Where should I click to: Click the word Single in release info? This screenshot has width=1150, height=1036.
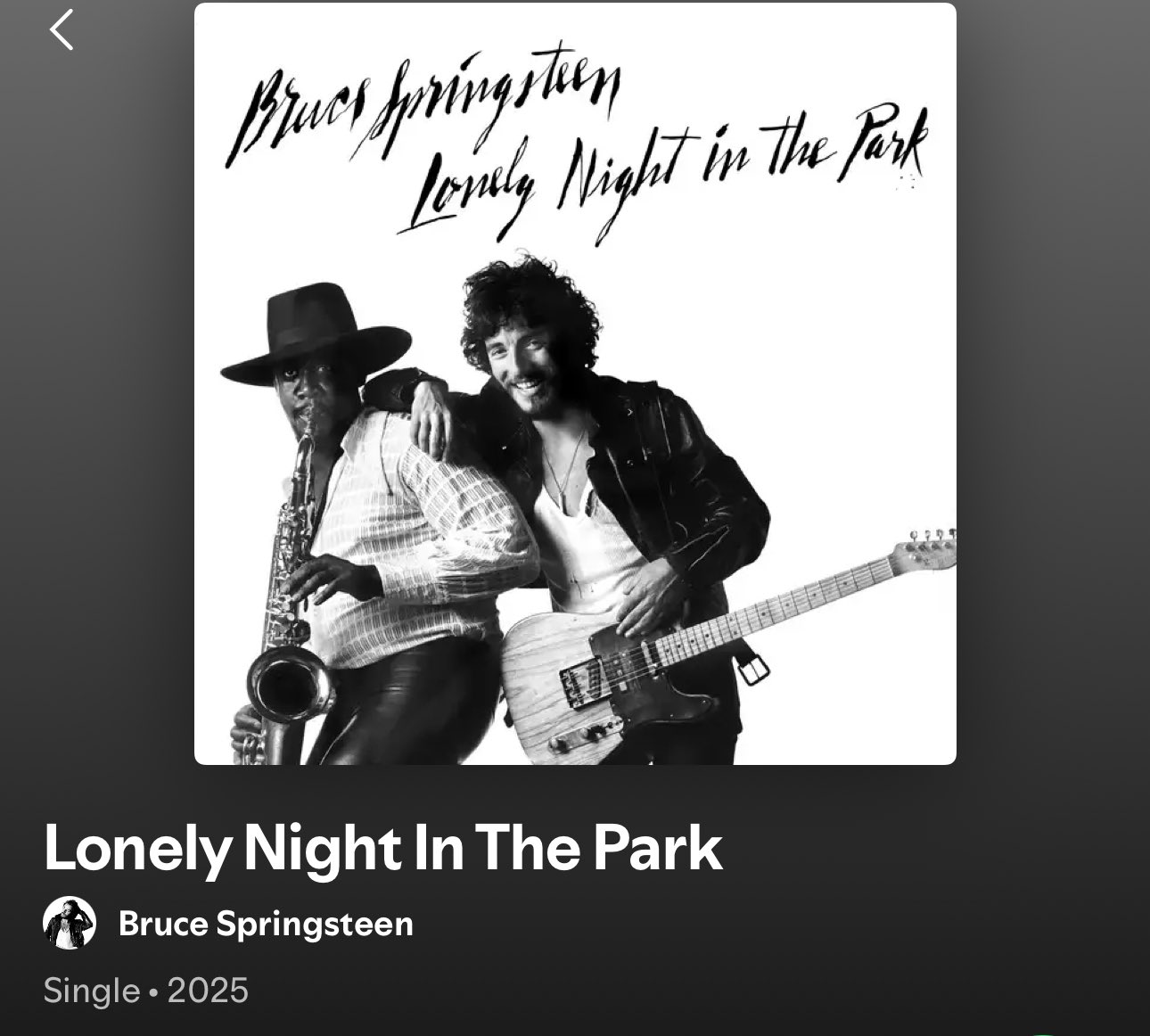(x=92, y=991)
